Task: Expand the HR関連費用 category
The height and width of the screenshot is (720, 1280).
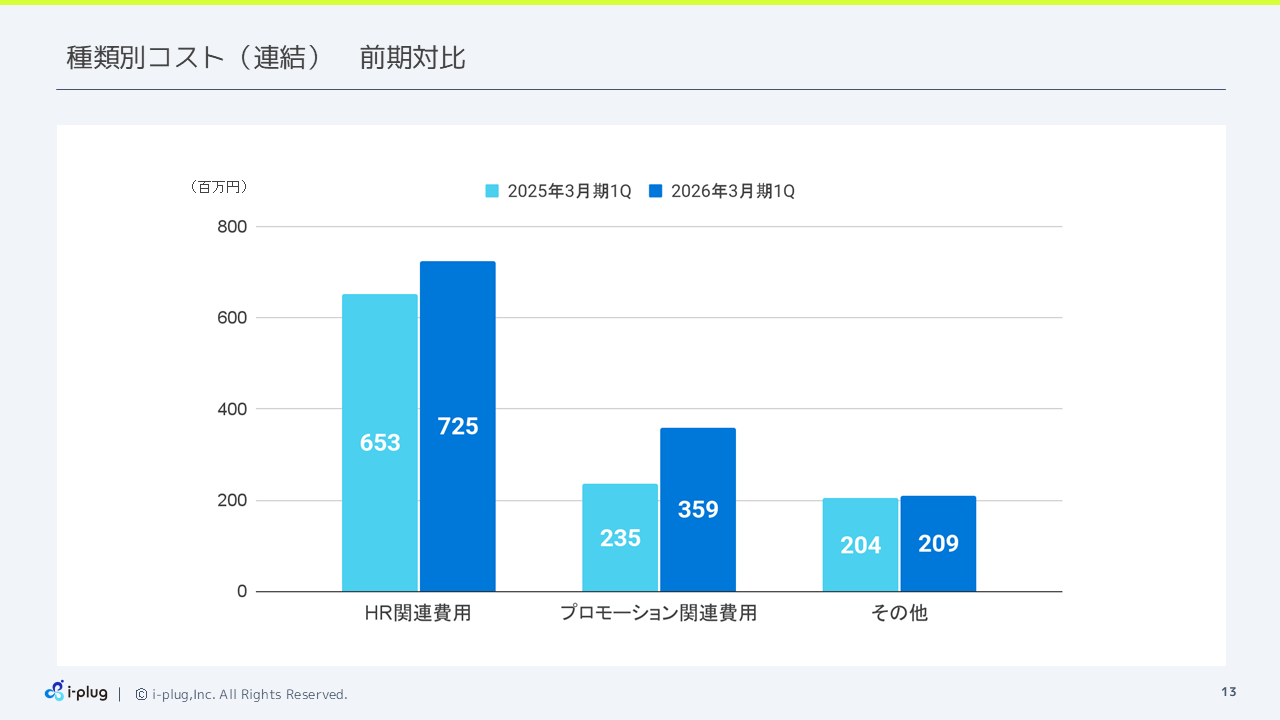Action: (417, 613)
